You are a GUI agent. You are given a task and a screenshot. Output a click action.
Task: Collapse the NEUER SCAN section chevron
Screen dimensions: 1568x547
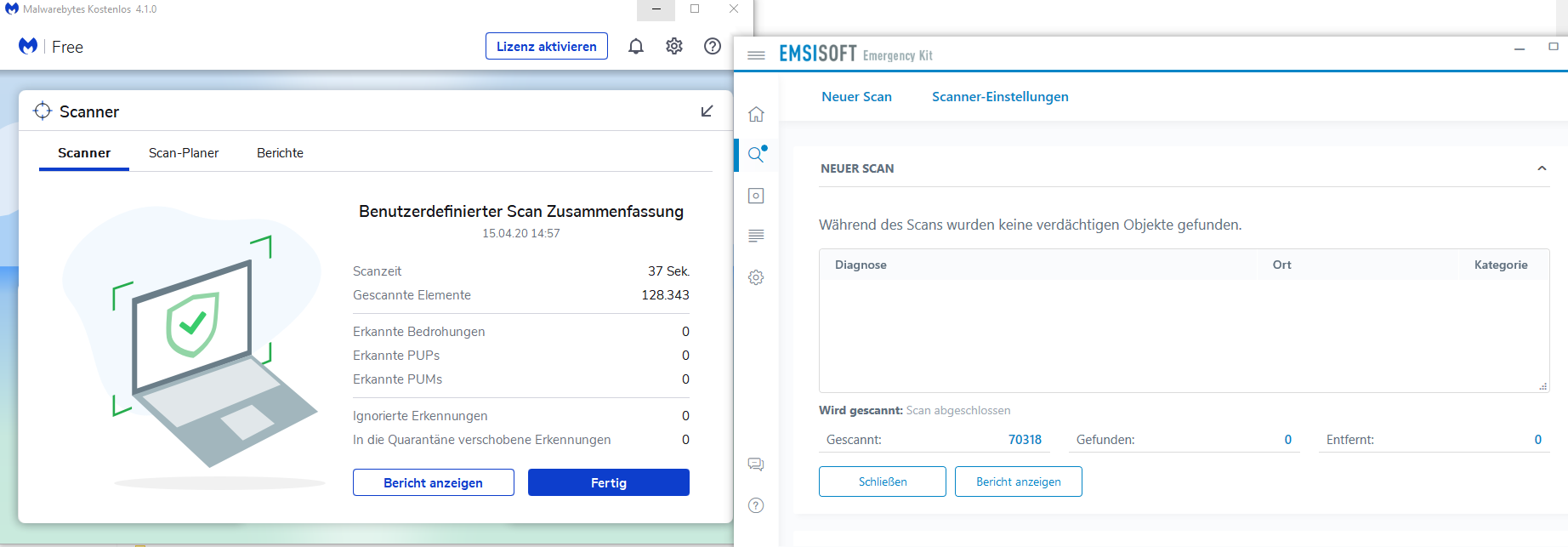[x=1542, y=168]
